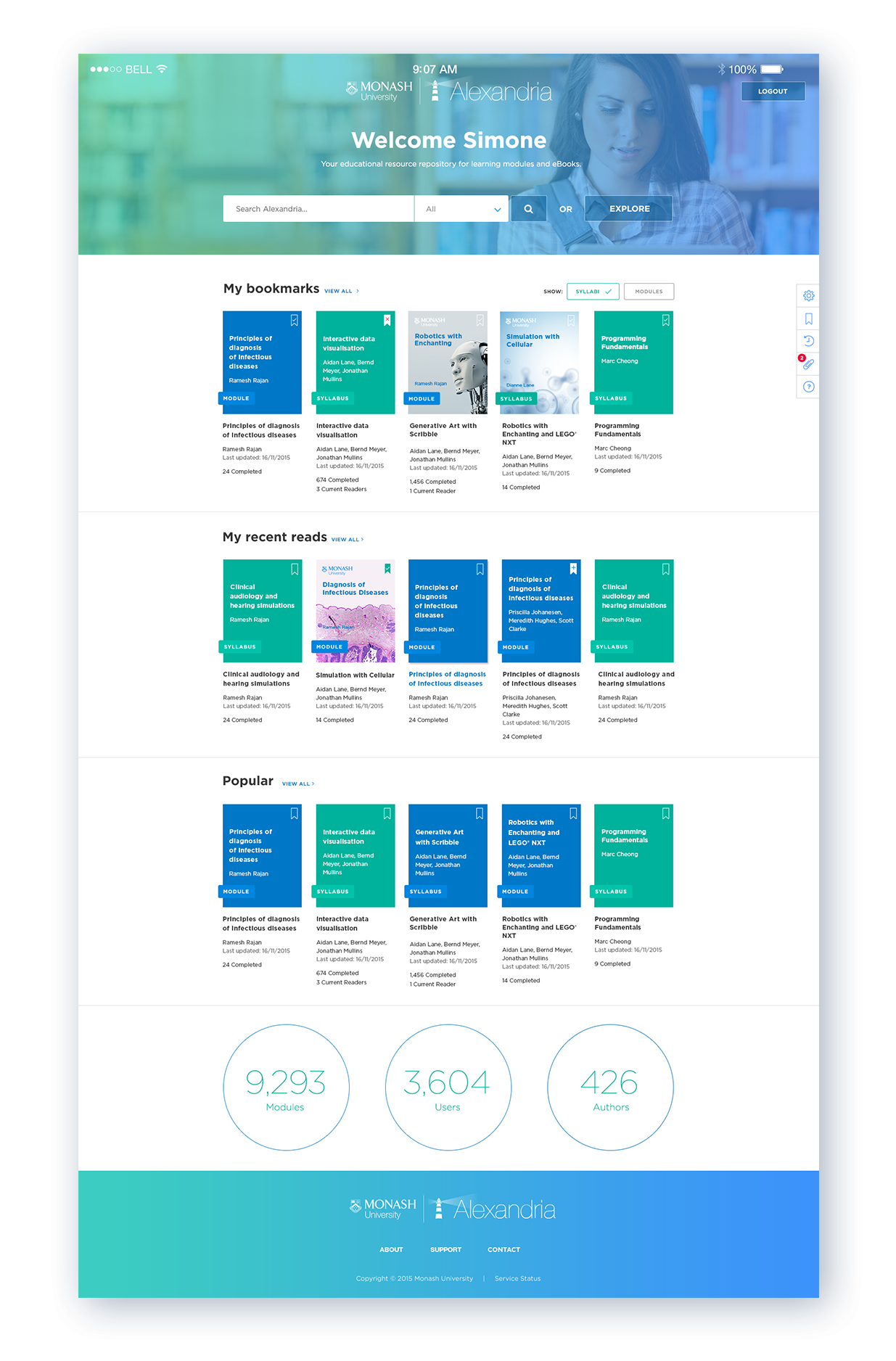Expand the All category dropdown
Image resolution: width=896 pixels, height=1361 pixels.
pyautogui.click(x=461, y=209)
